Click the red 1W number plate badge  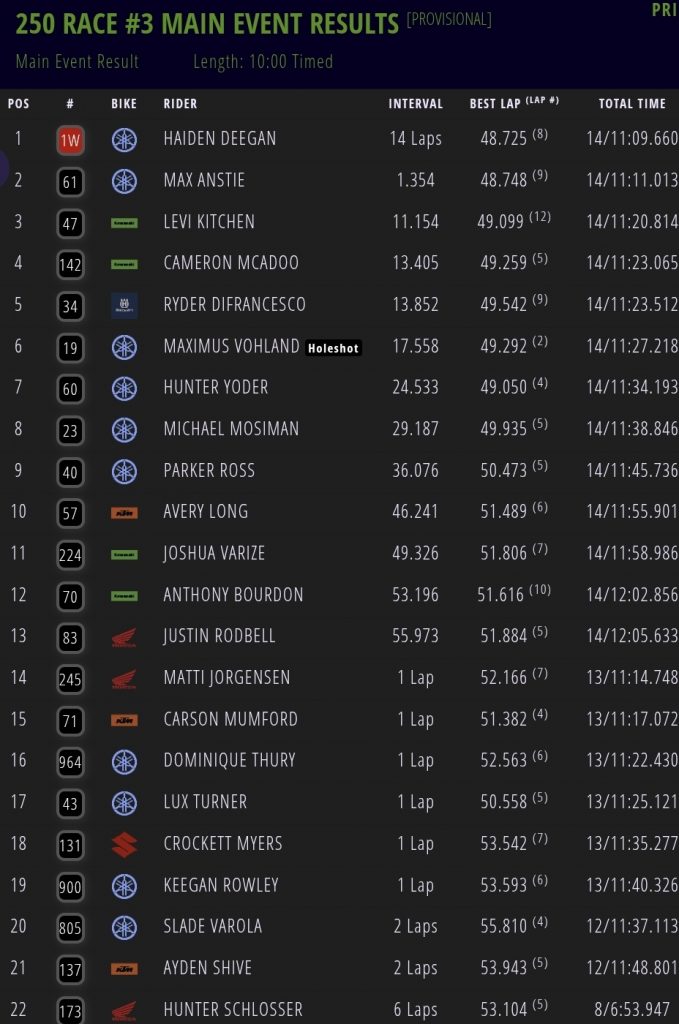click(70, 140)
